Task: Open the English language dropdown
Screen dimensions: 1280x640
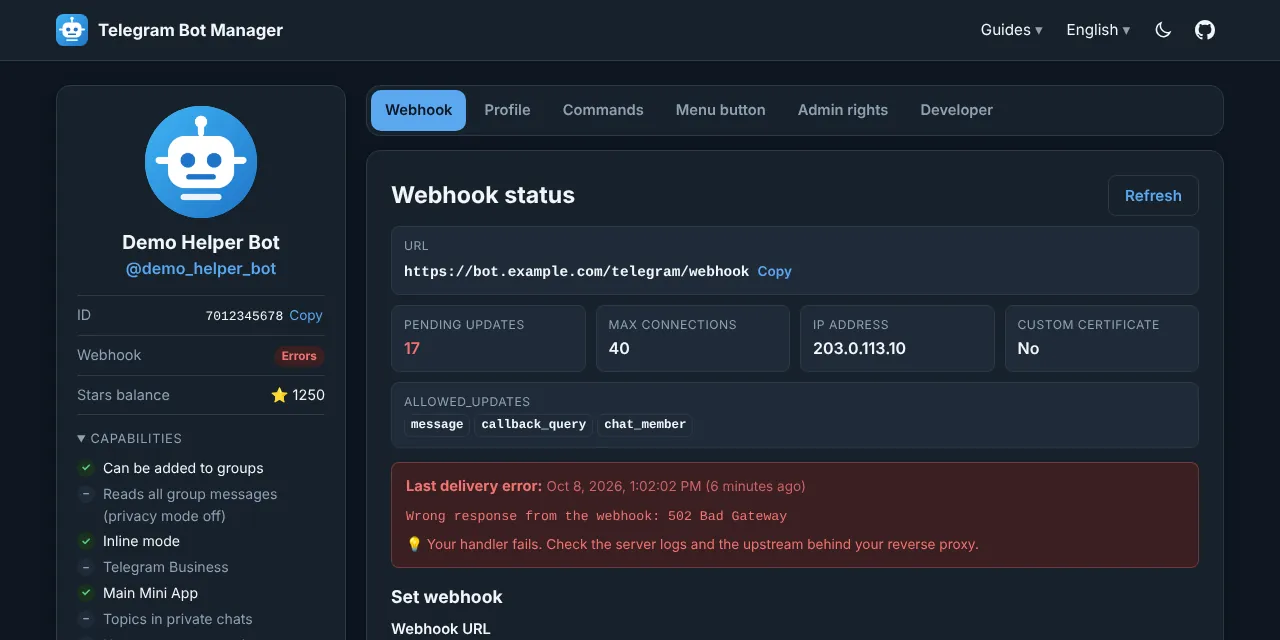Action: (x=1098, y=30)
